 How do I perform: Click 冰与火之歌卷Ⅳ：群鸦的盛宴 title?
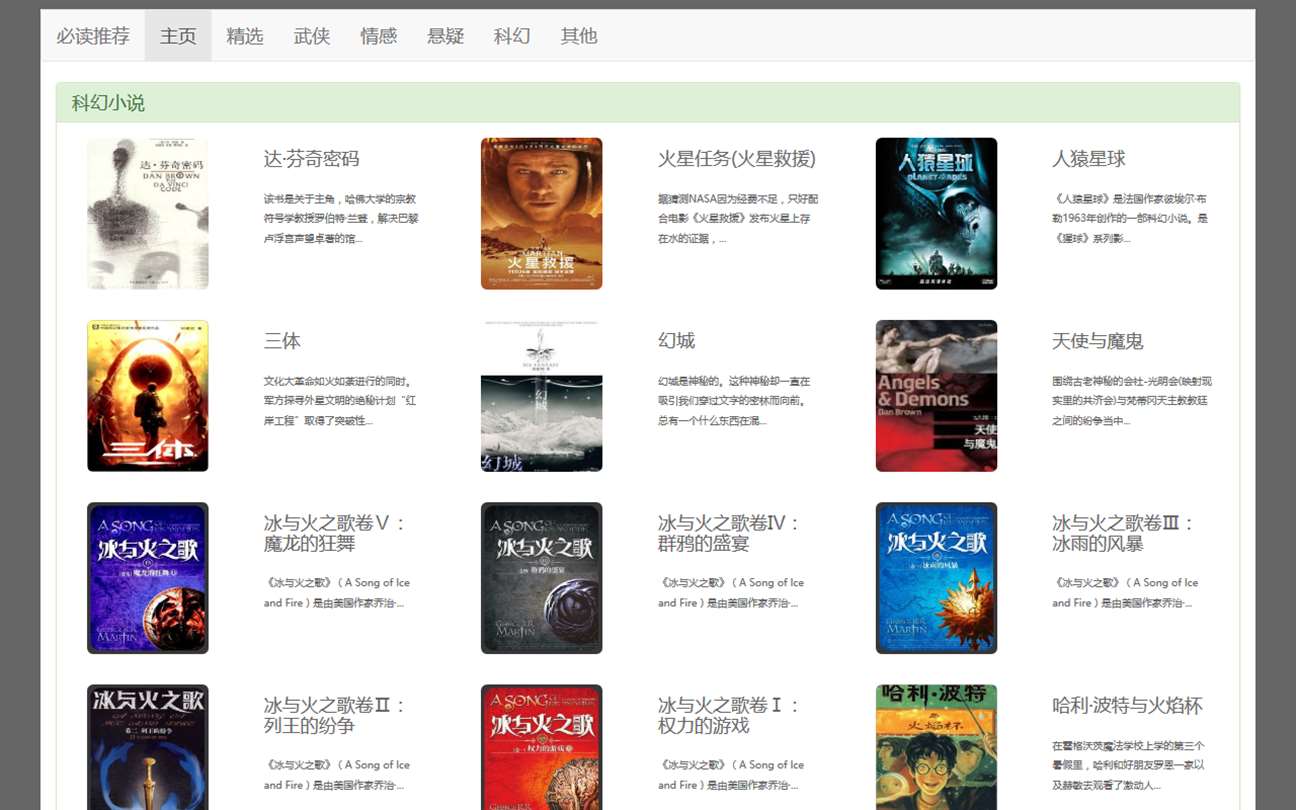tap(730, 533)
